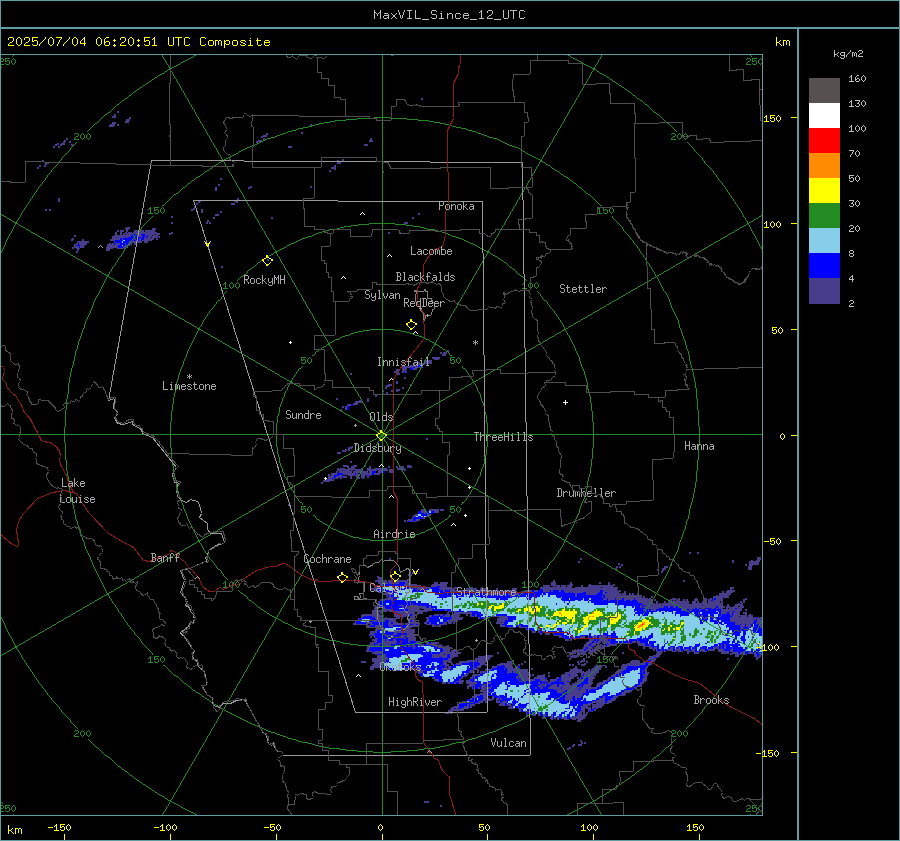Click the Lake Louise map label
Viewport: 900px width, 841px height.
[77, 491]
